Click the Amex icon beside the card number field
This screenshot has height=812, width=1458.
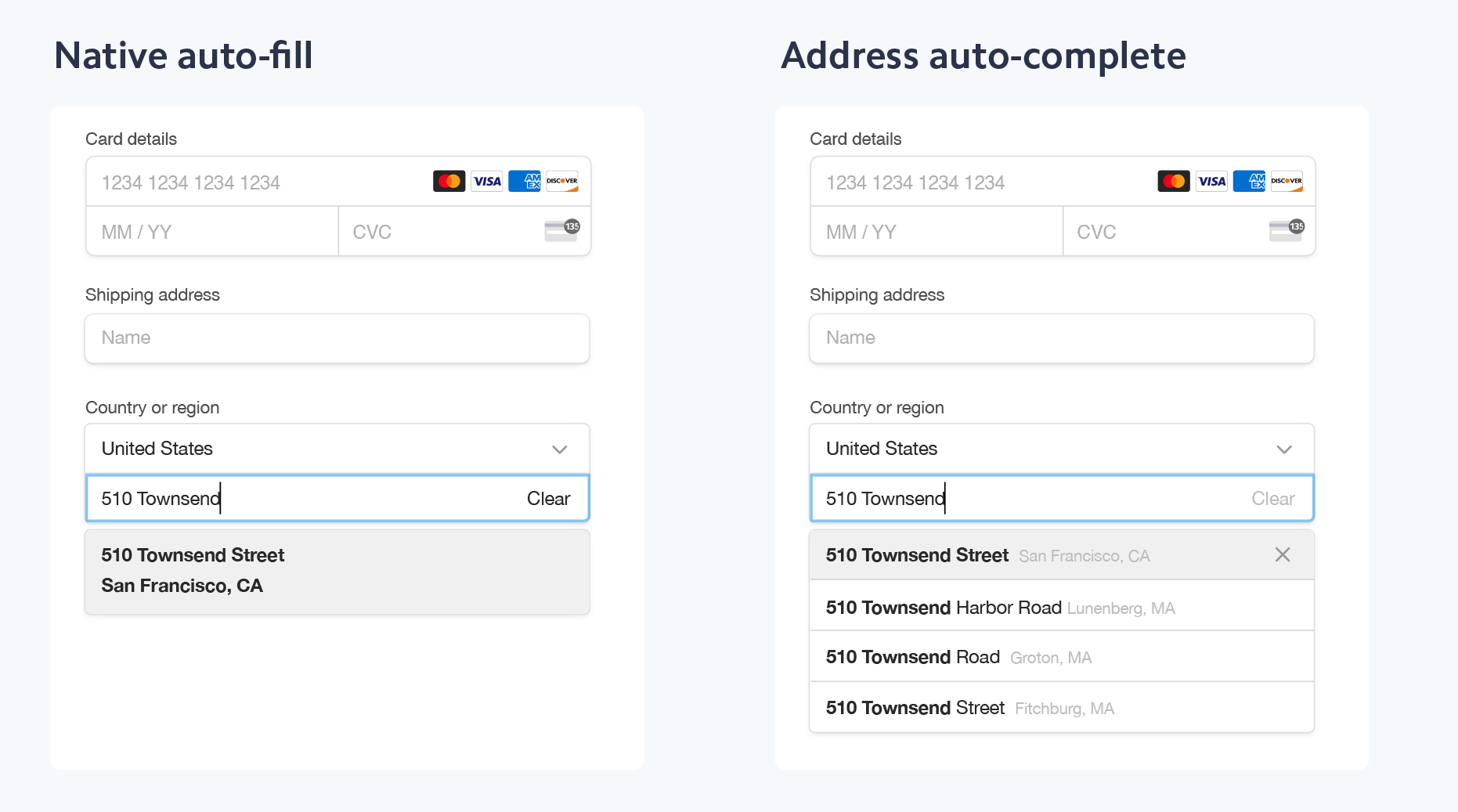[x=525, y=181]
